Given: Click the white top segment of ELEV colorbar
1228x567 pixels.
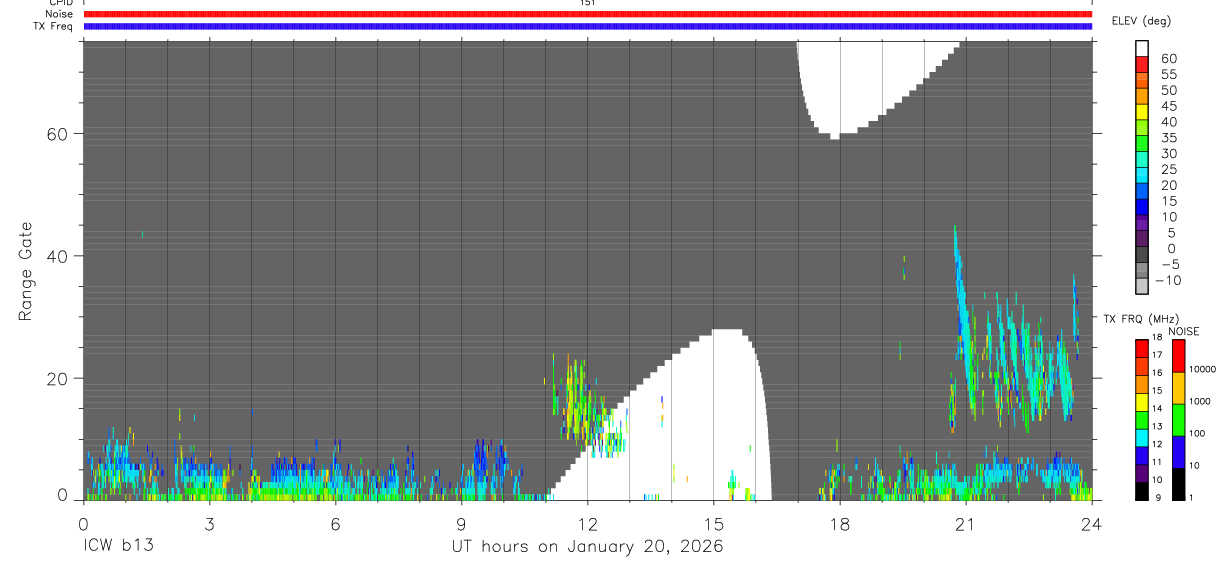Looking at the screenshot, I should coord(1142,50).
